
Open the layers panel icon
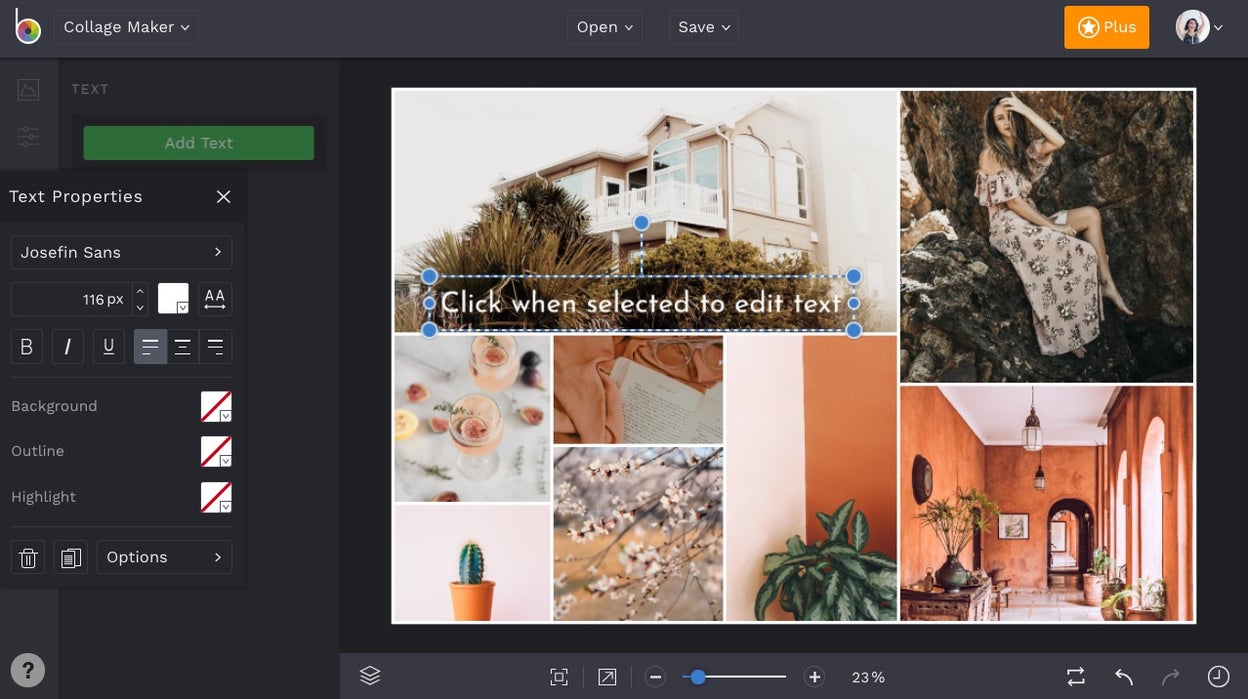tap(370, 675)
